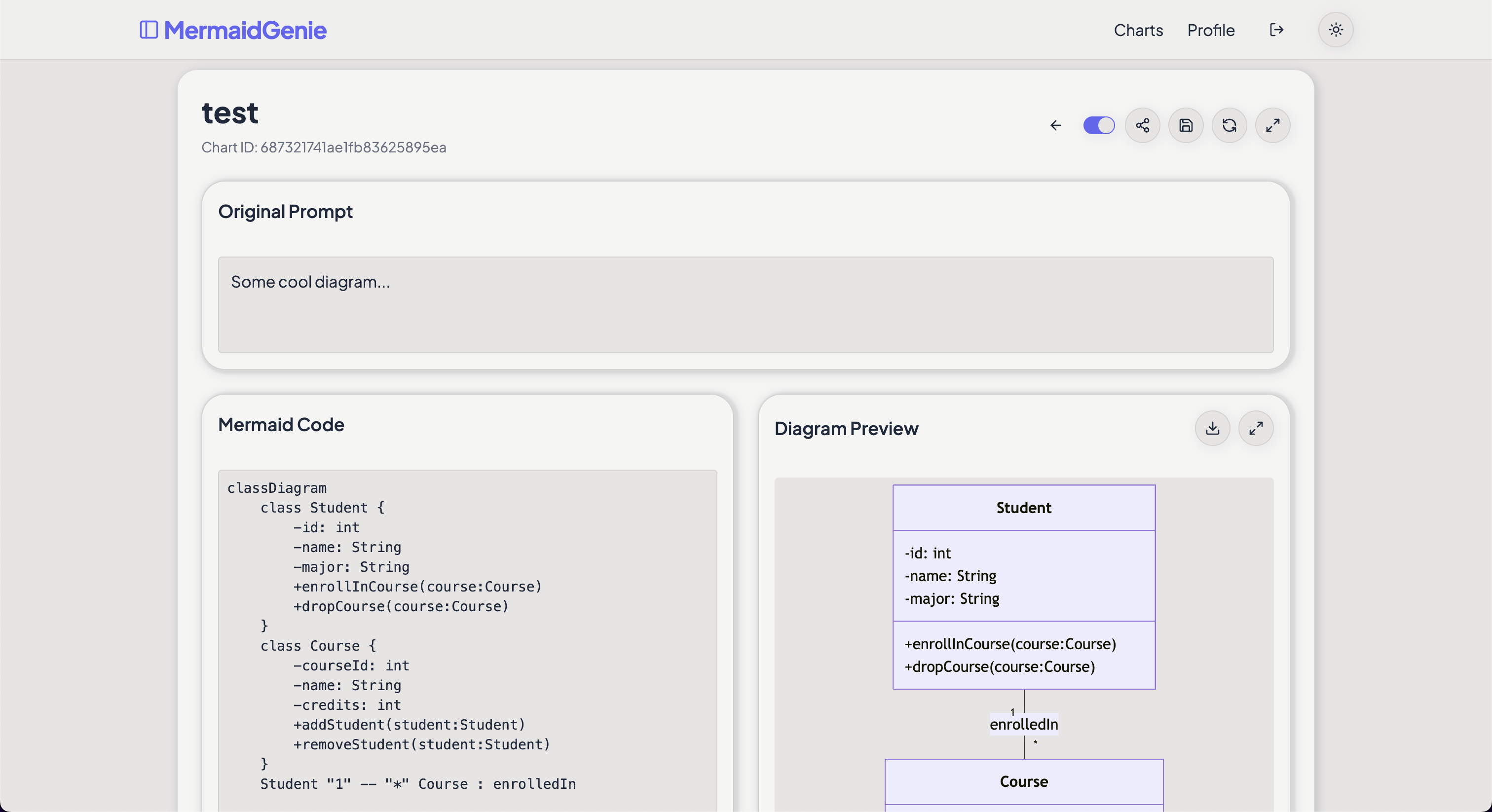Click the 'enrolledIn' relationship label

coord(1023,724)
